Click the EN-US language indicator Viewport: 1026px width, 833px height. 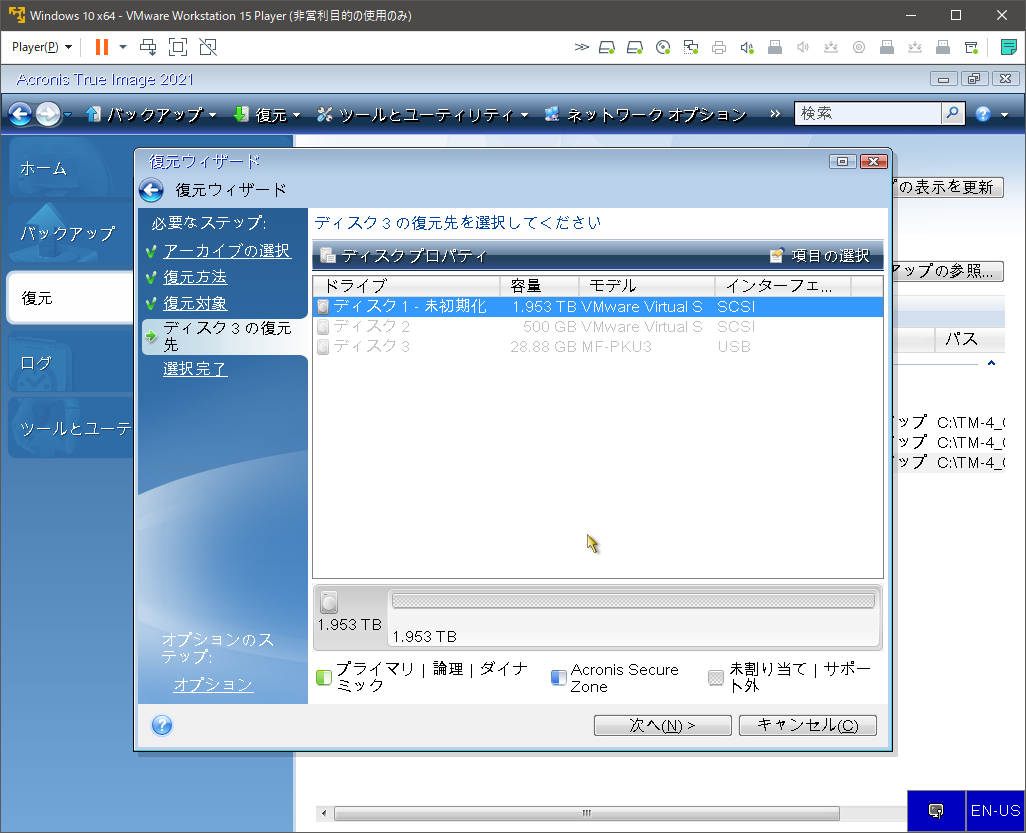pyautogui.click(x=995, y=811)
